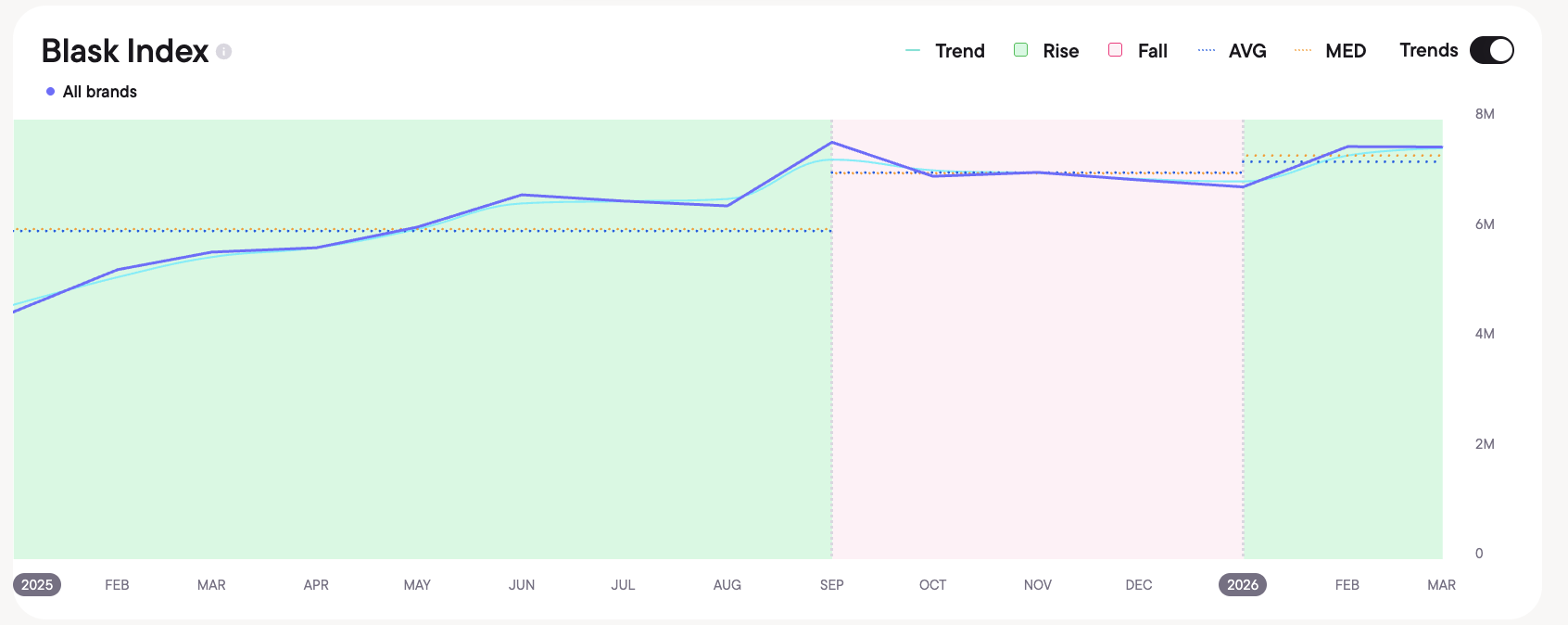Viewport: 1568px width, 625px height.
Task: Click the 2026 year marker
Action: tap(1243, 585)
